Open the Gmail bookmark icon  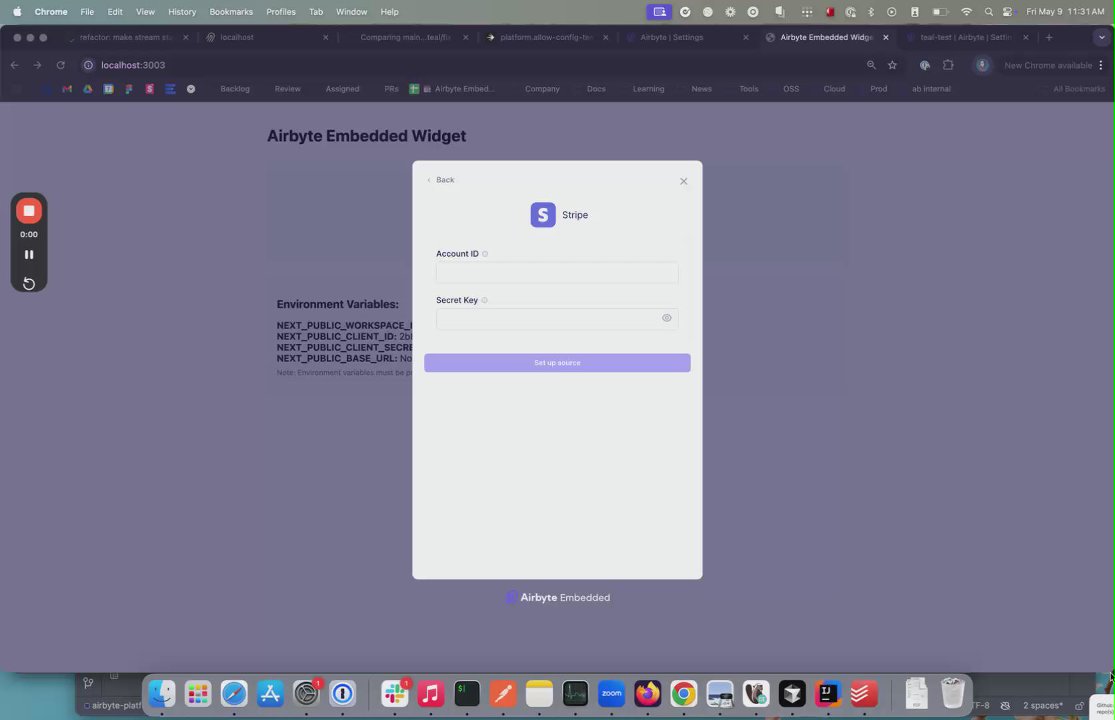point(67,89)
